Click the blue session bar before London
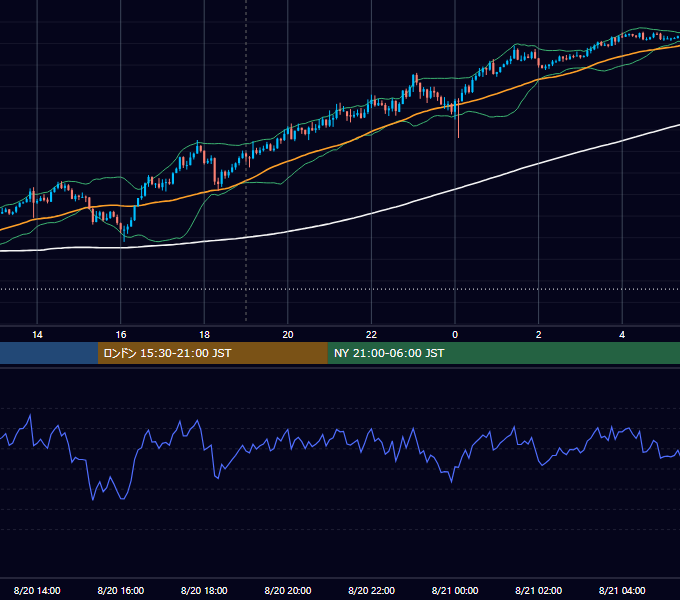Screen dimensions: 680x600 (x=49, y=353)
